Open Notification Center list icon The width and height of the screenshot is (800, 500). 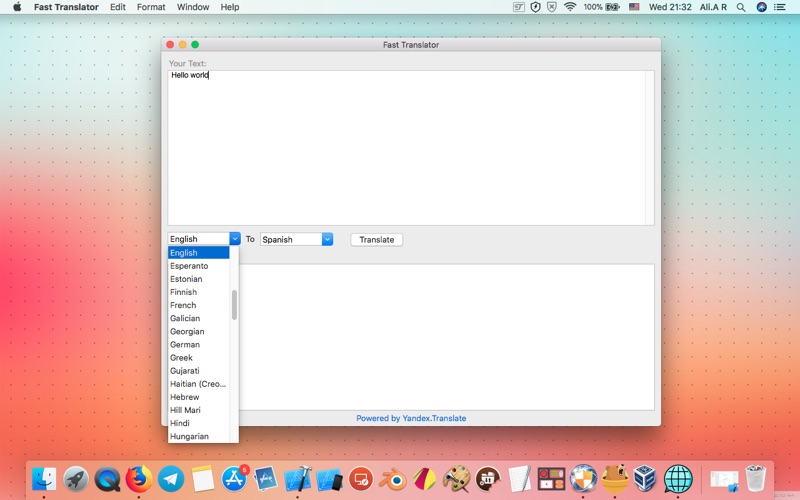tap(780, 7)
